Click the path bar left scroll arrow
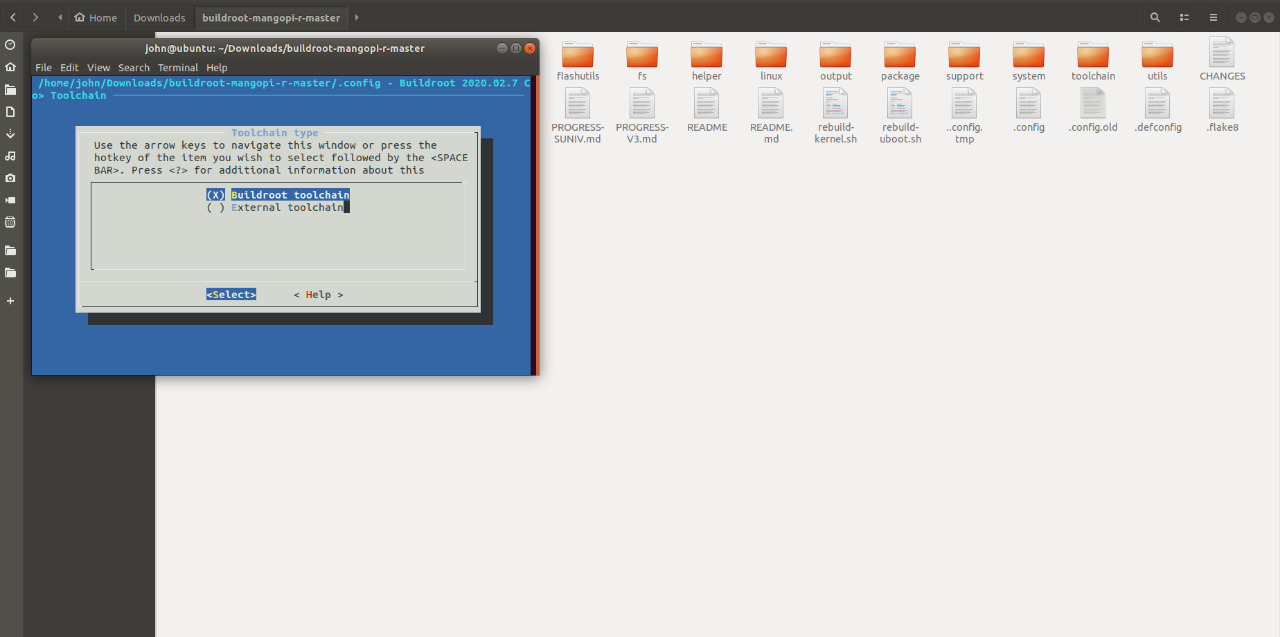Viewport: 1280px width, 637px height. tap(59, 17)
